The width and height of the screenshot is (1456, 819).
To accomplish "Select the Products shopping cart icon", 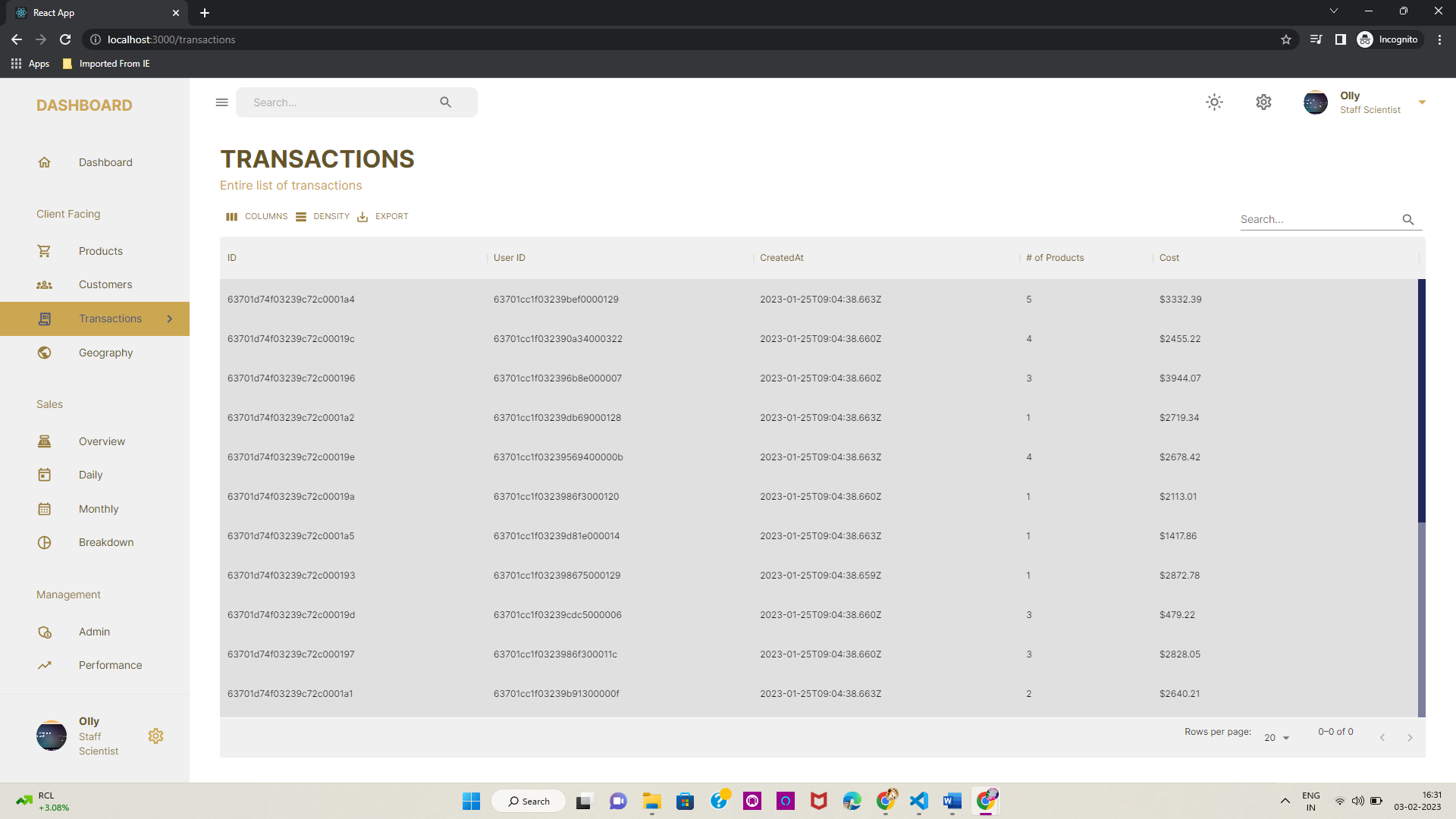I will tap(45, 250).
